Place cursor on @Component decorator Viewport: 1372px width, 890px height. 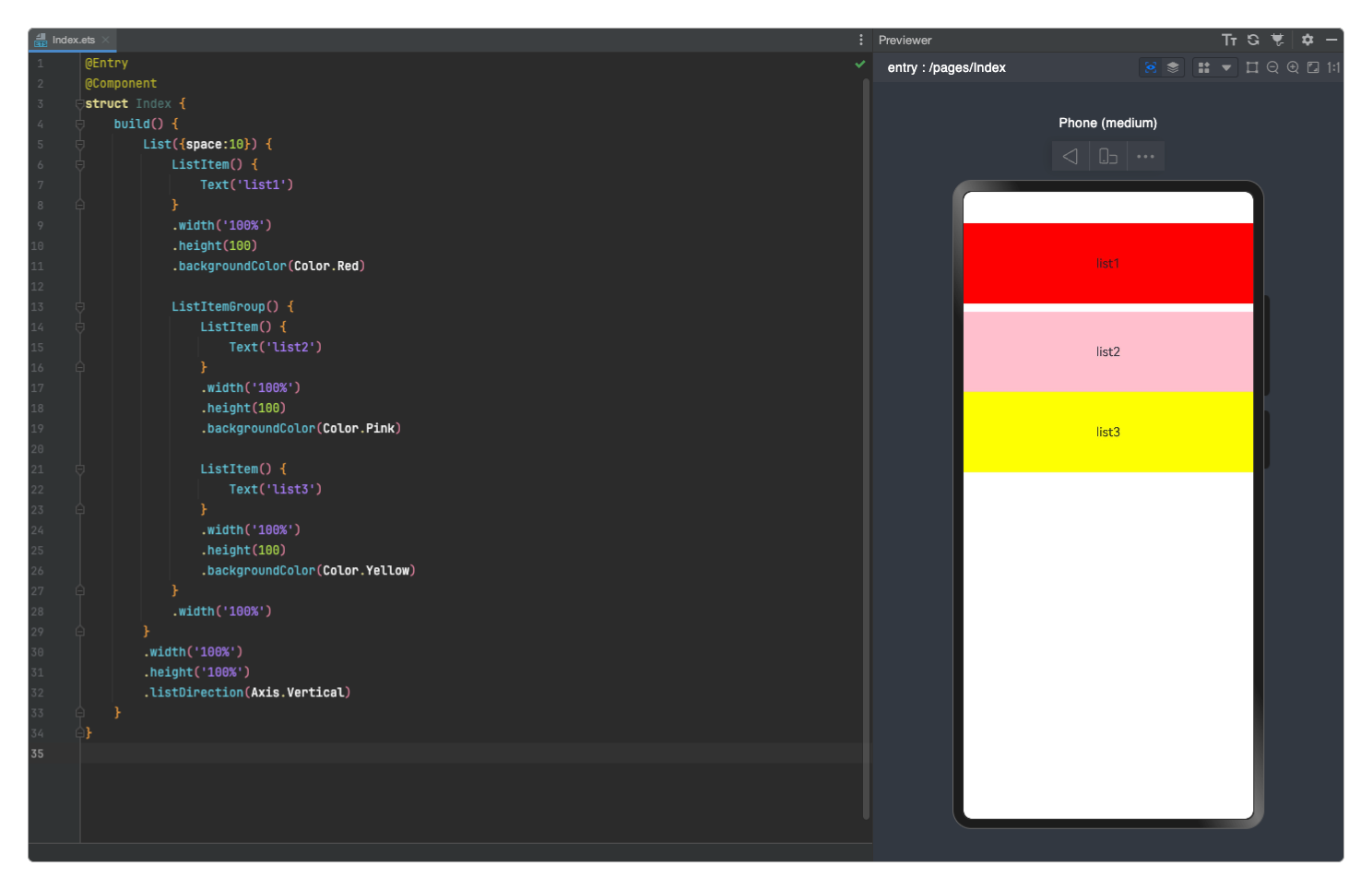point(121,84)
